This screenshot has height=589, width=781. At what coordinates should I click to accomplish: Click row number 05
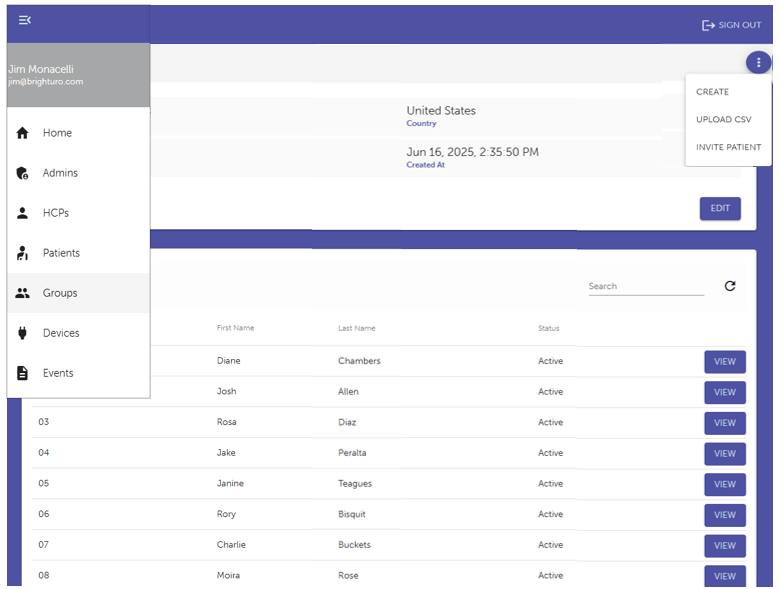[44, 483]
